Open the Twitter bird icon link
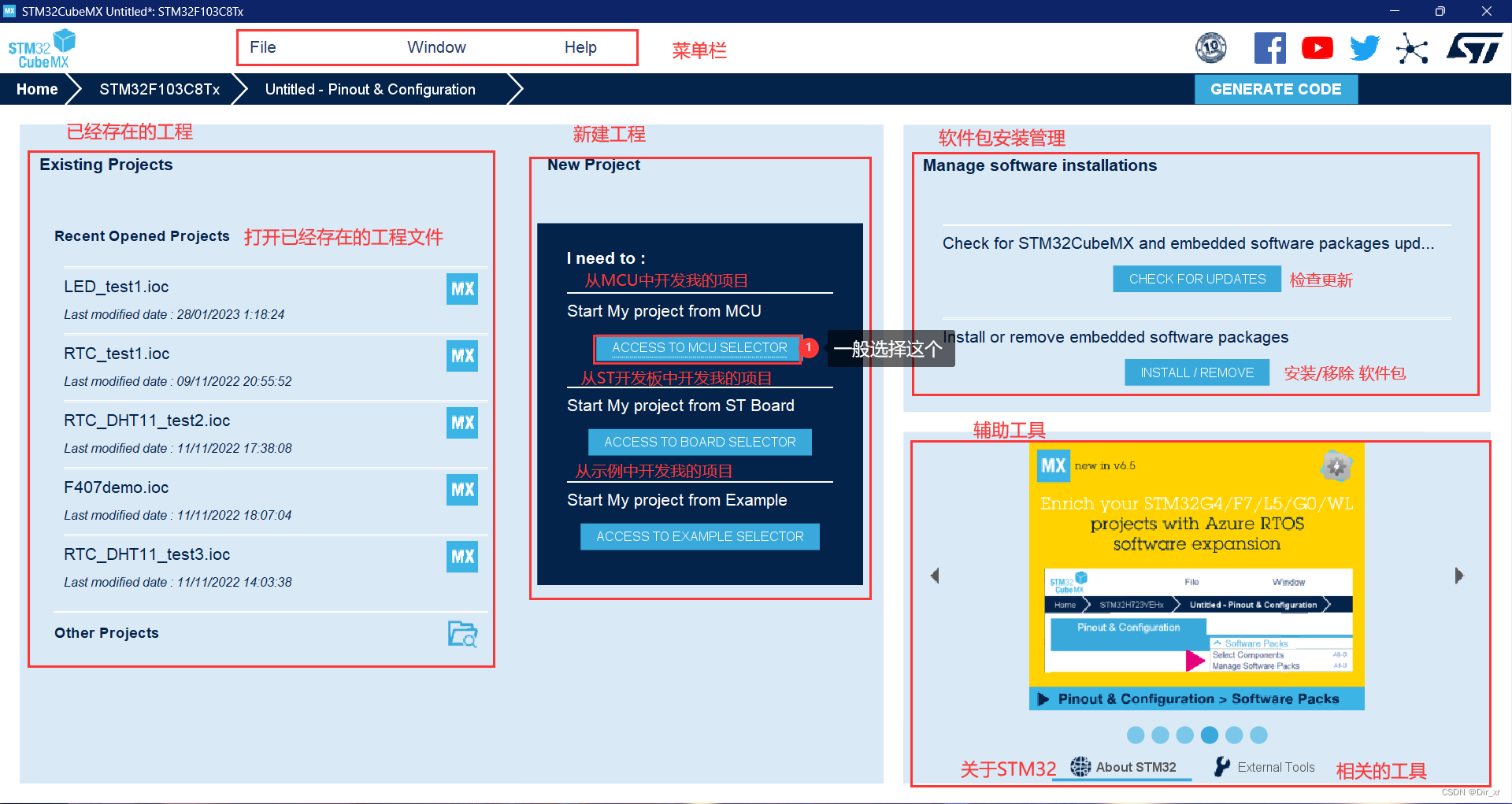Screen dimensions: 1512x804 tap(1365, 48)
